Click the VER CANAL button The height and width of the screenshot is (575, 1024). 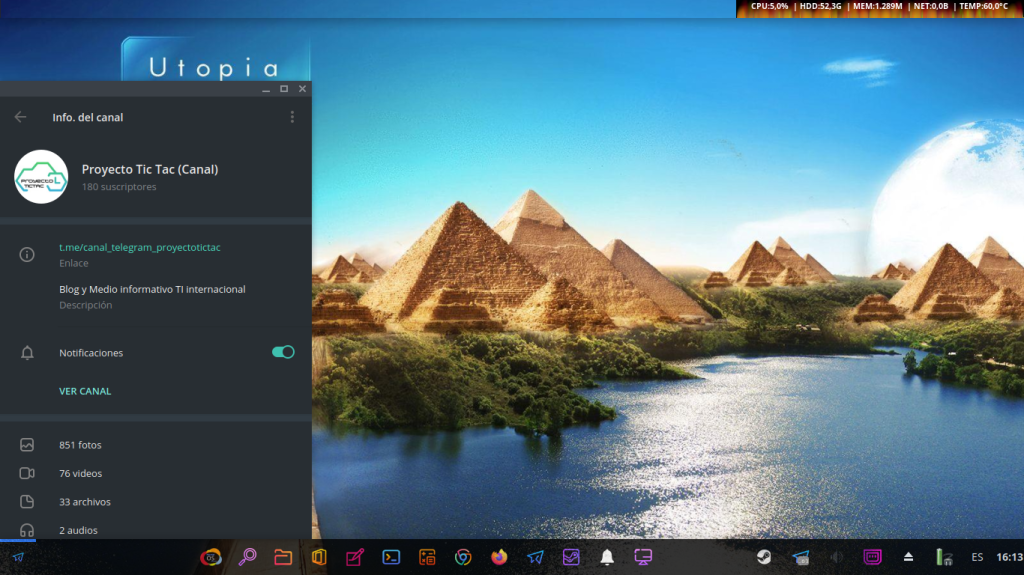(x=85, y=391)
